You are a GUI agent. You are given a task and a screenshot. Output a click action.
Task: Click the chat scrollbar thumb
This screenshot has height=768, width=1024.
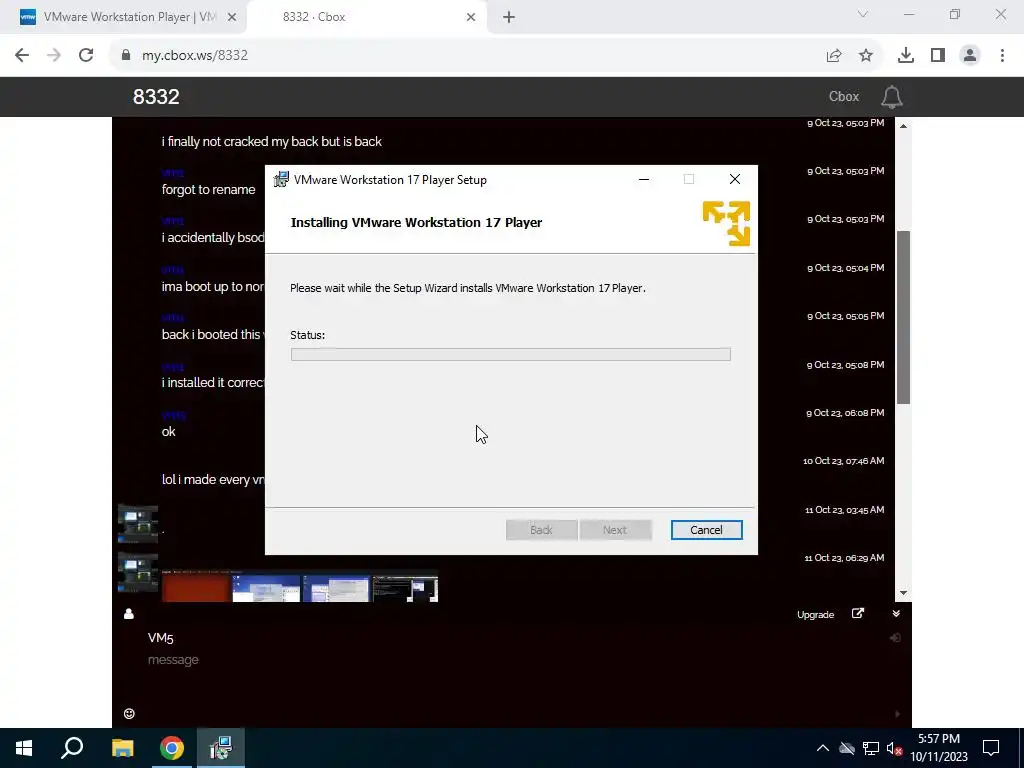(903, 317)
